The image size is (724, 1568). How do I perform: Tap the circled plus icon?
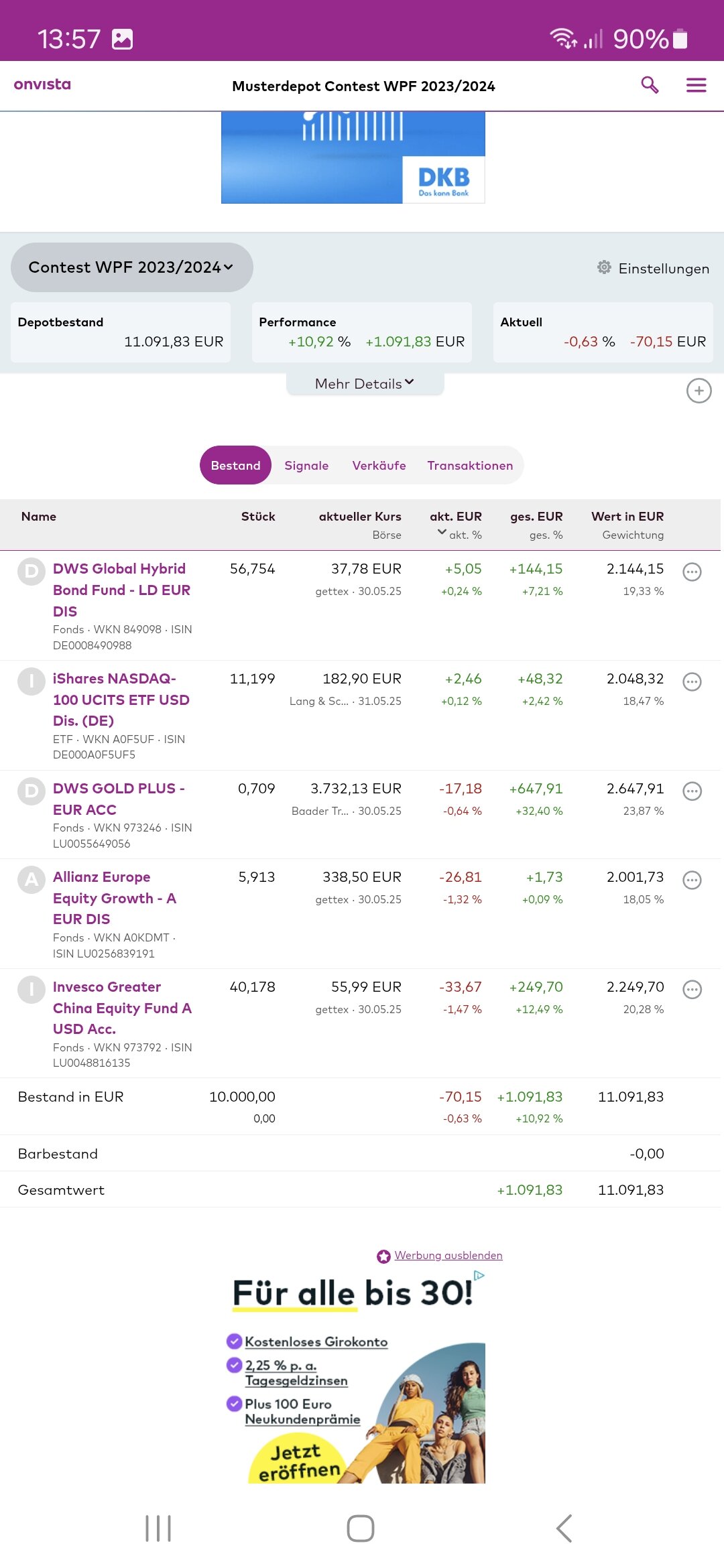pyautogui.click(x=699, y=391)
